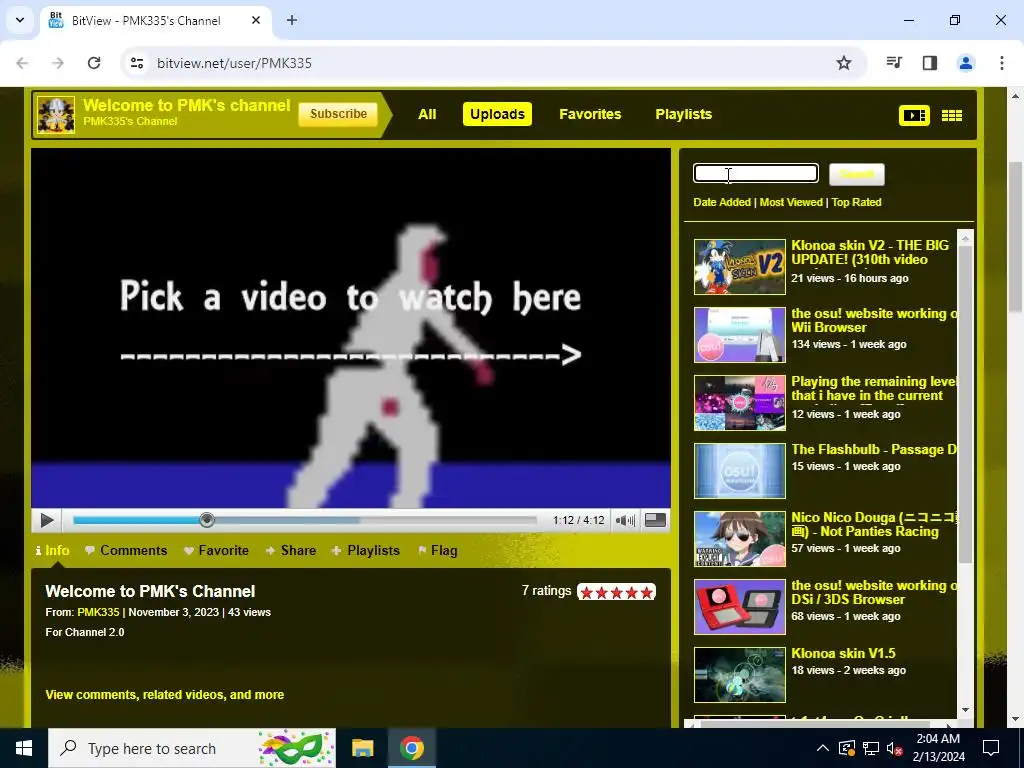Image resolution: width=1024 pixels, height=768 pixels.
Task: Open Nico Nico Douga video thumbnail
Action: pos(739,538)
